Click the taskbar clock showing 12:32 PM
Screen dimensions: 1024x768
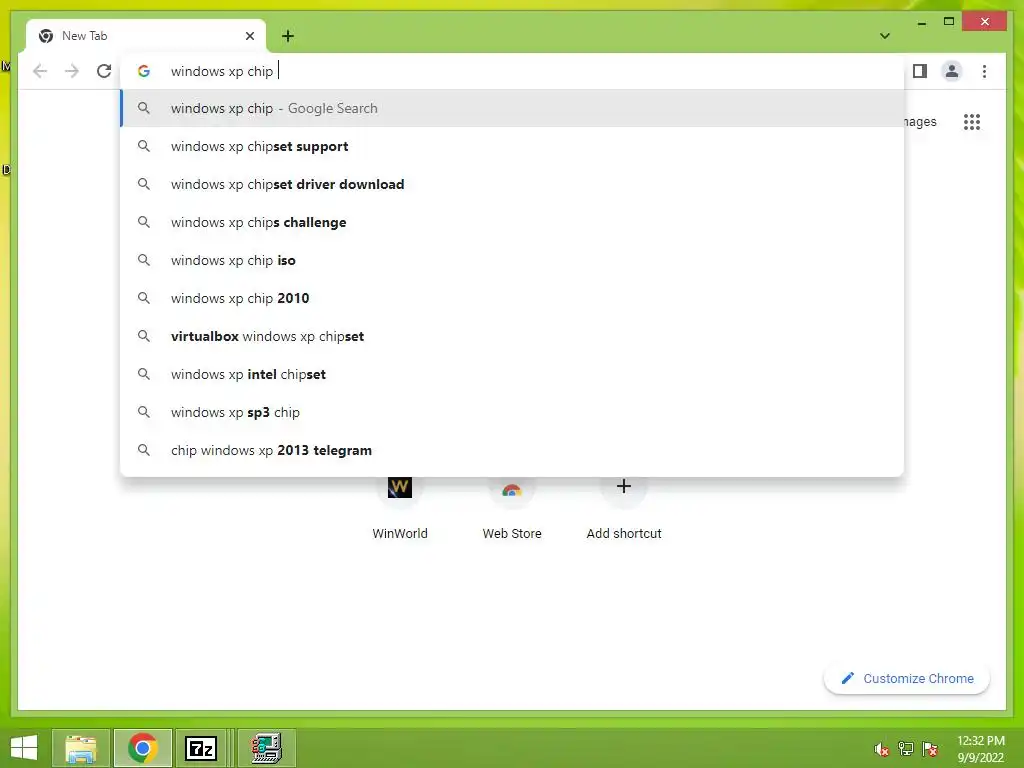click(x=980, y=749)
